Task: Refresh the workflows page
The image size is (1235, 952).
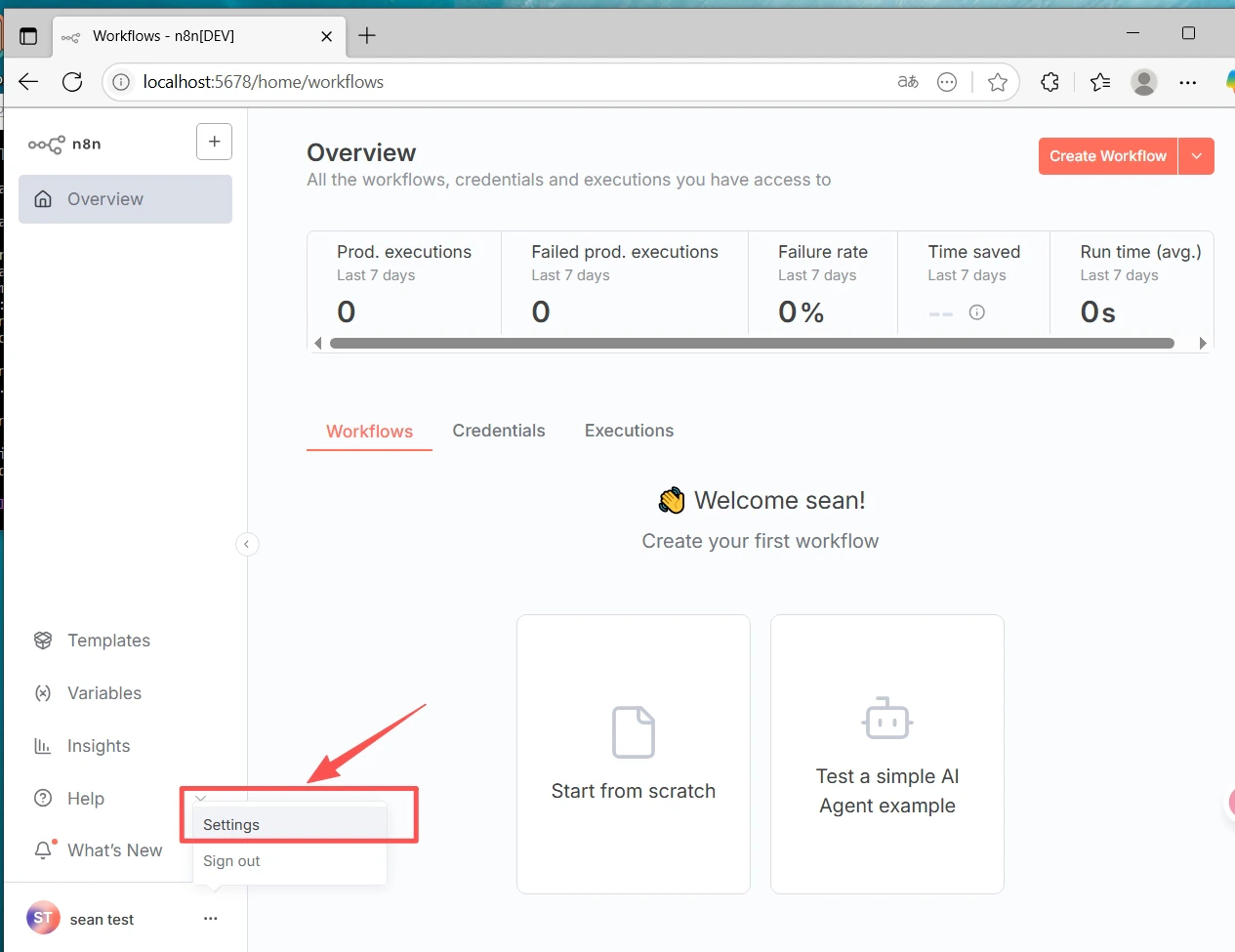Action: 72,82
